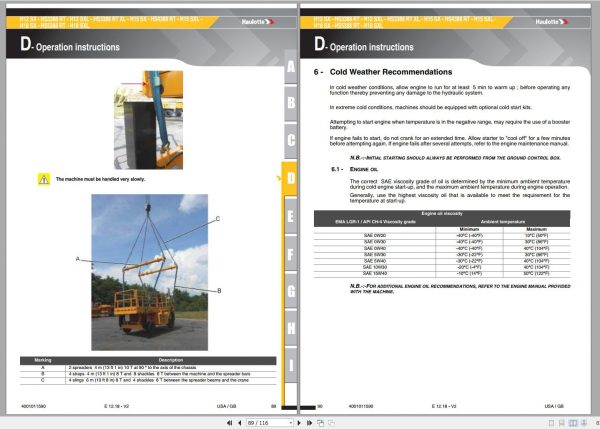Viewport: 600px width, 429px height.
Task: Click 'The machine must be handled very slowly' text
Action: [x=100, y=179]
